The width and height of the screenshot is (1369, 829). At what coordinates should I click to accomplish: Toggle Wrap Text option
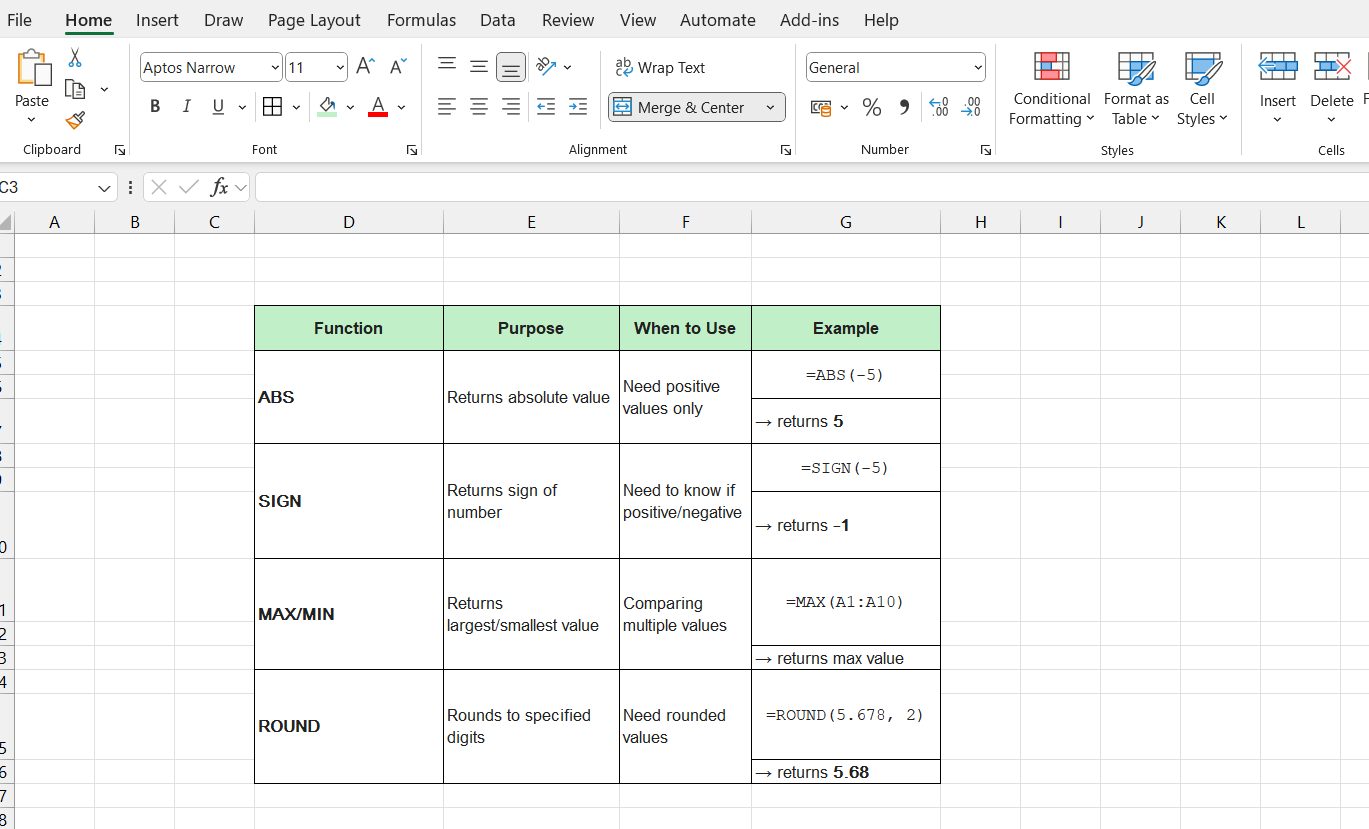pyautogui.click(x=661, y=67)
